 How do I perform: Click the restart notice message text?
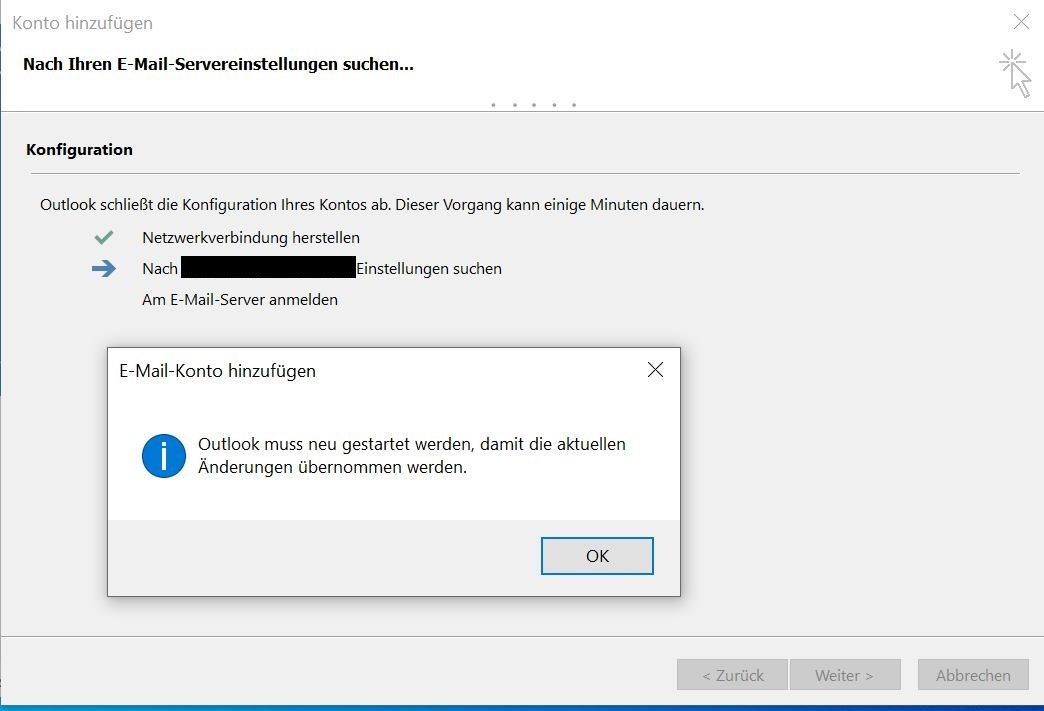pos(409,455)
